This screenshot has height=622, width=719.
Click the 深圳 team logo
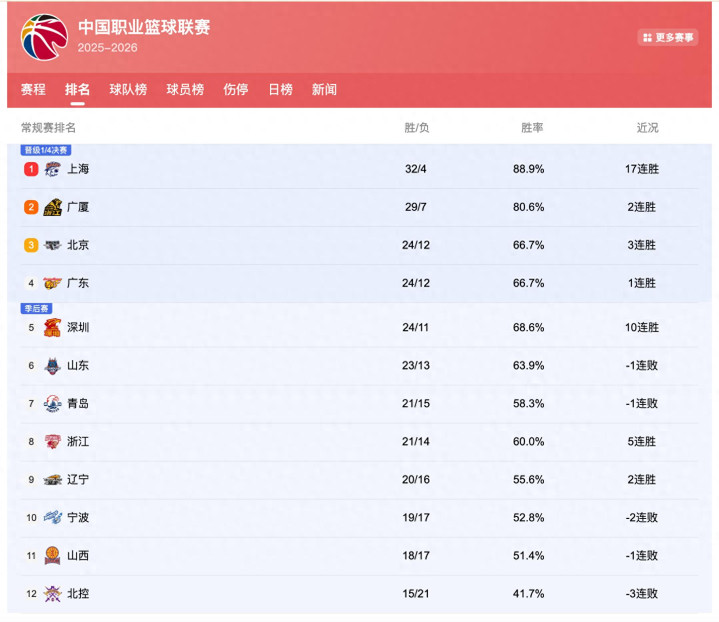(x=52, y=328)
